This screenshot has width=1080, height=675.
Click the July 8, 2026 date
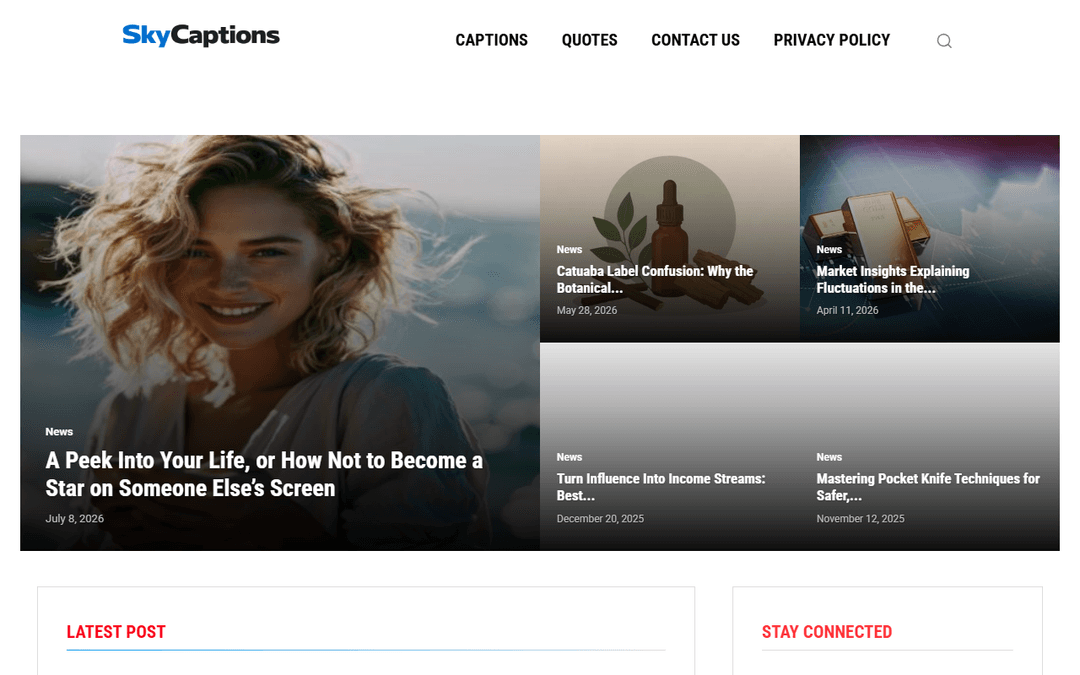74,519
